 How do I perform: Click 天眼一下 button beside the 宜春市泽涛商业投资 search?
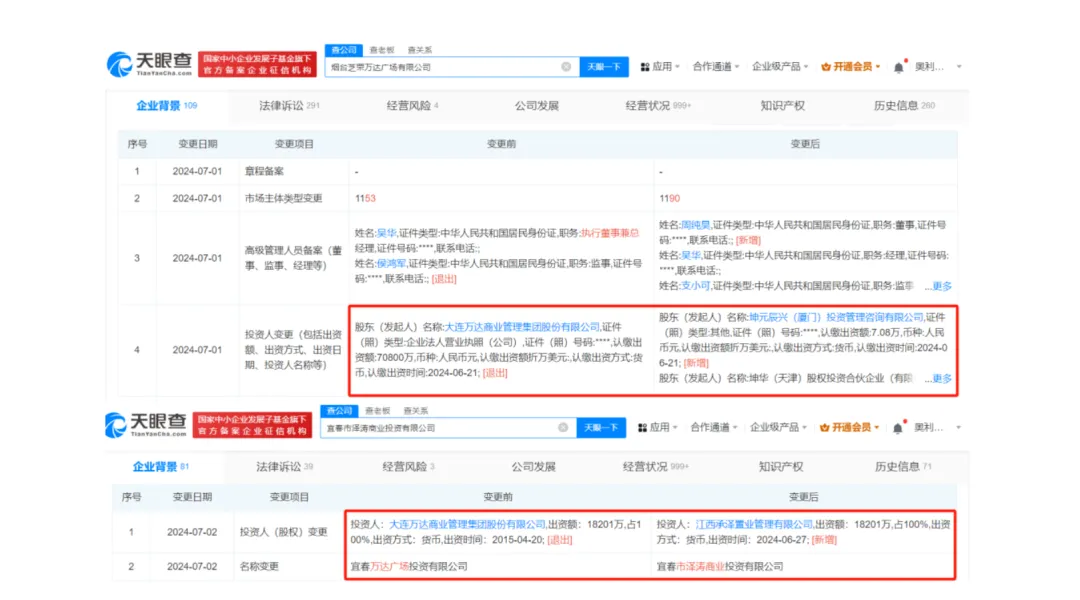pyautogui.click(x=601, y=428)
